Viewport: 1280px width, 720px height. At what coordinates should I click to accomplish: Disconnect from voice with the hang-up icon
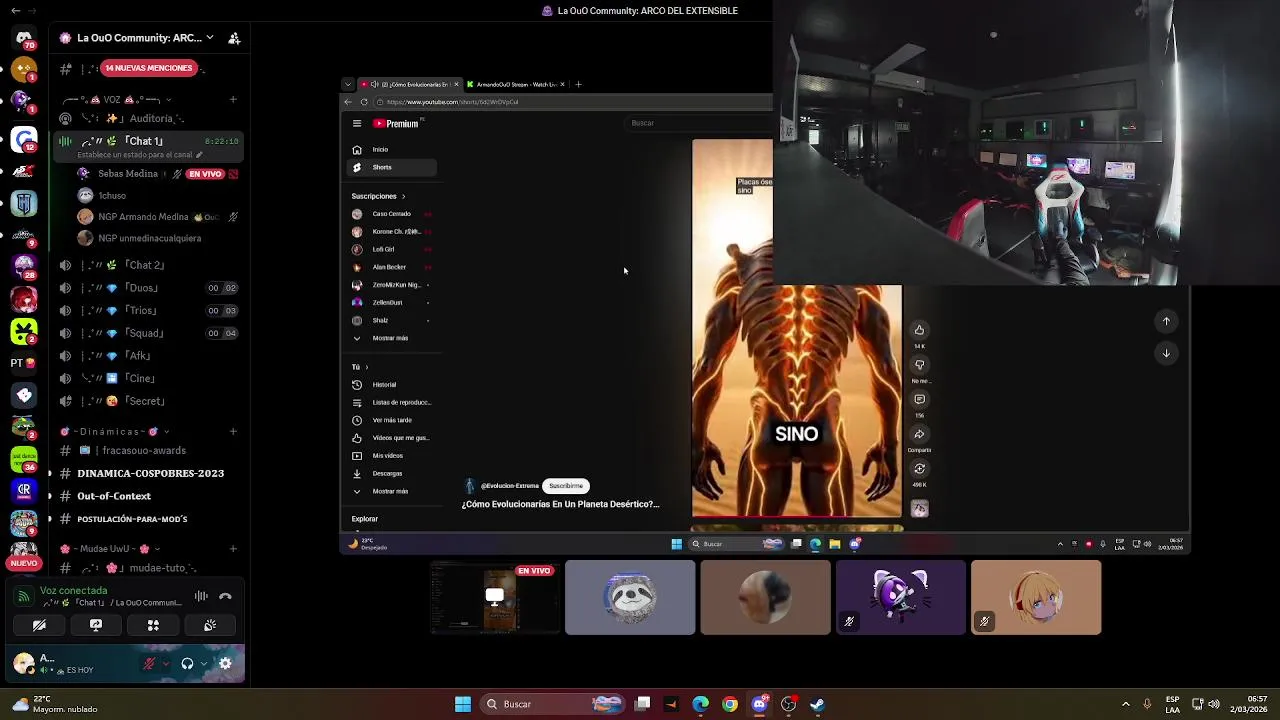coord(226,596)
